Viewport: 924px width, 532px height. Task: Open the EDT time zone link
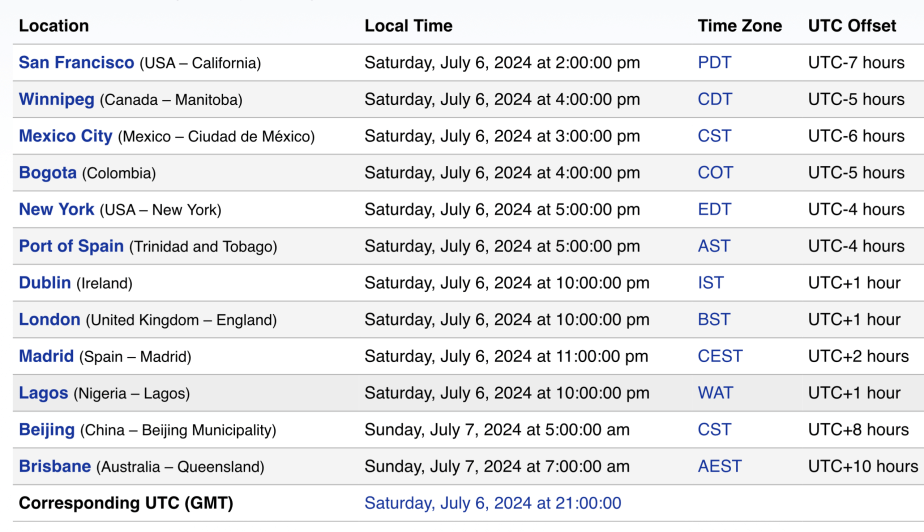(714, 209)
